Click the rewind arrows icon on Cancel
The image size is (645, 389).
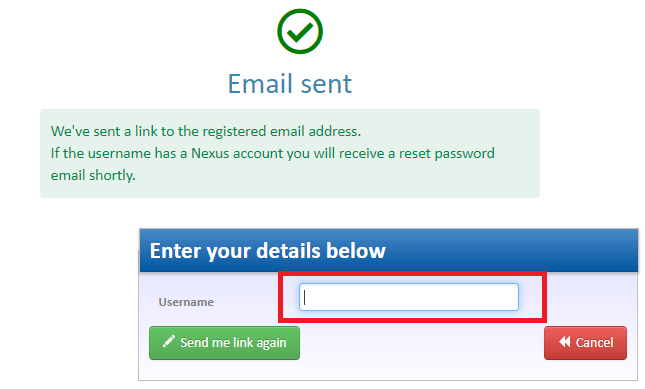pyautogui.click(x=565, y=341)
